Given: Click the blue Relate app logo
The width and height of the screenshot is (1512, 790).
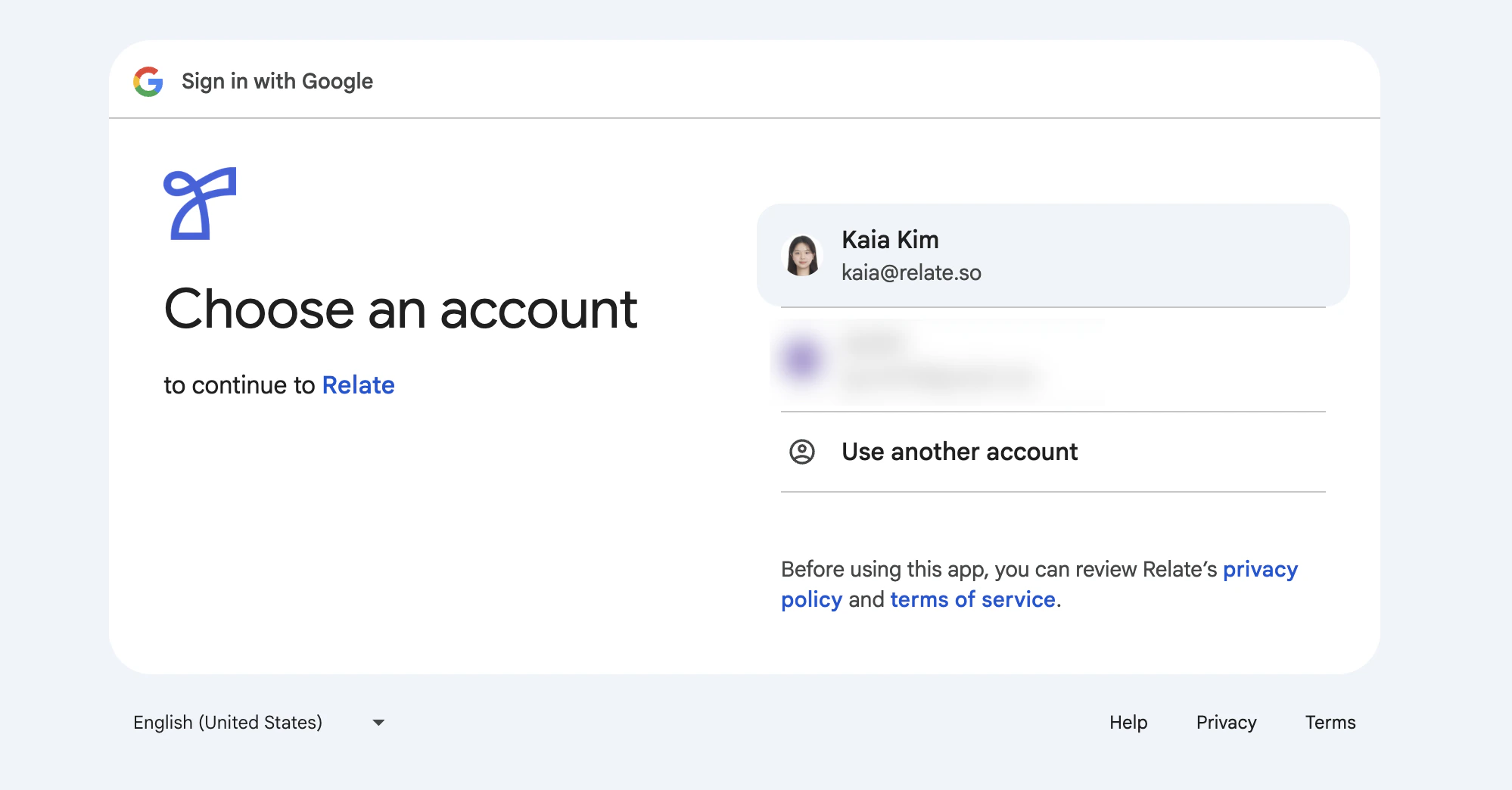Looking at the screenshot, I should pyautogui.click(x=200, y=204).
